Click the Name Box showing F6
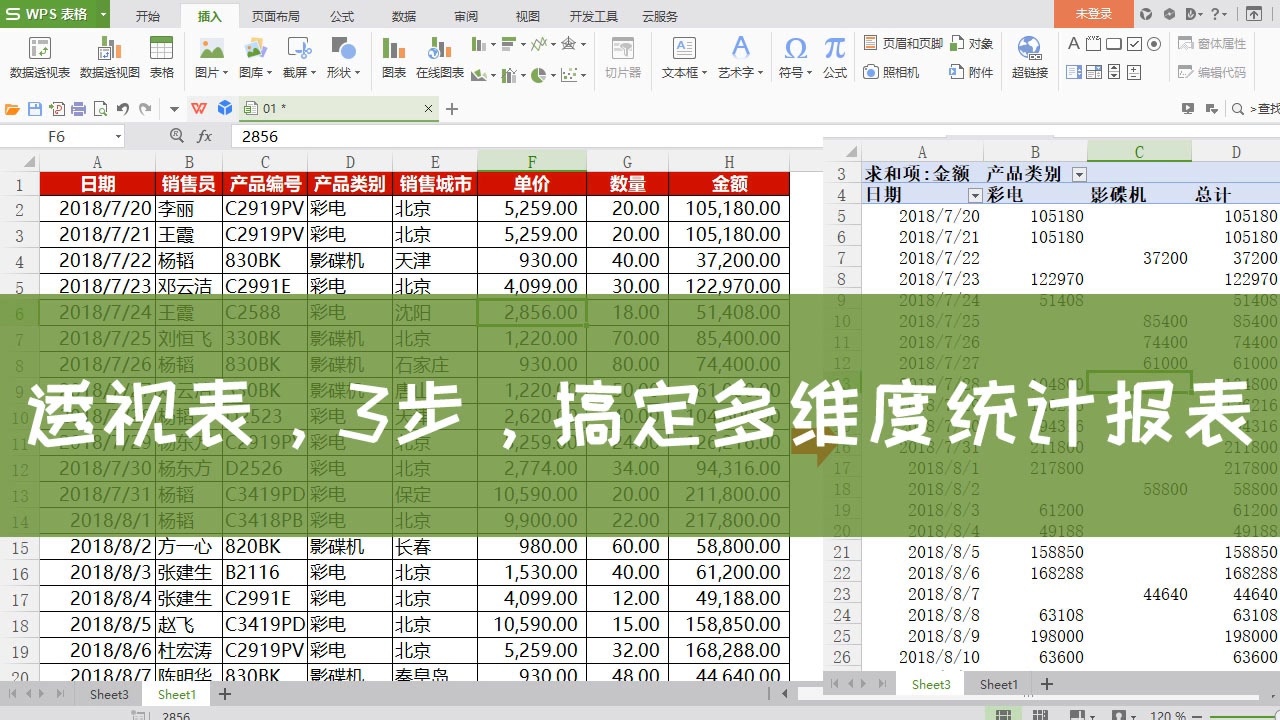 click(57, 136)
